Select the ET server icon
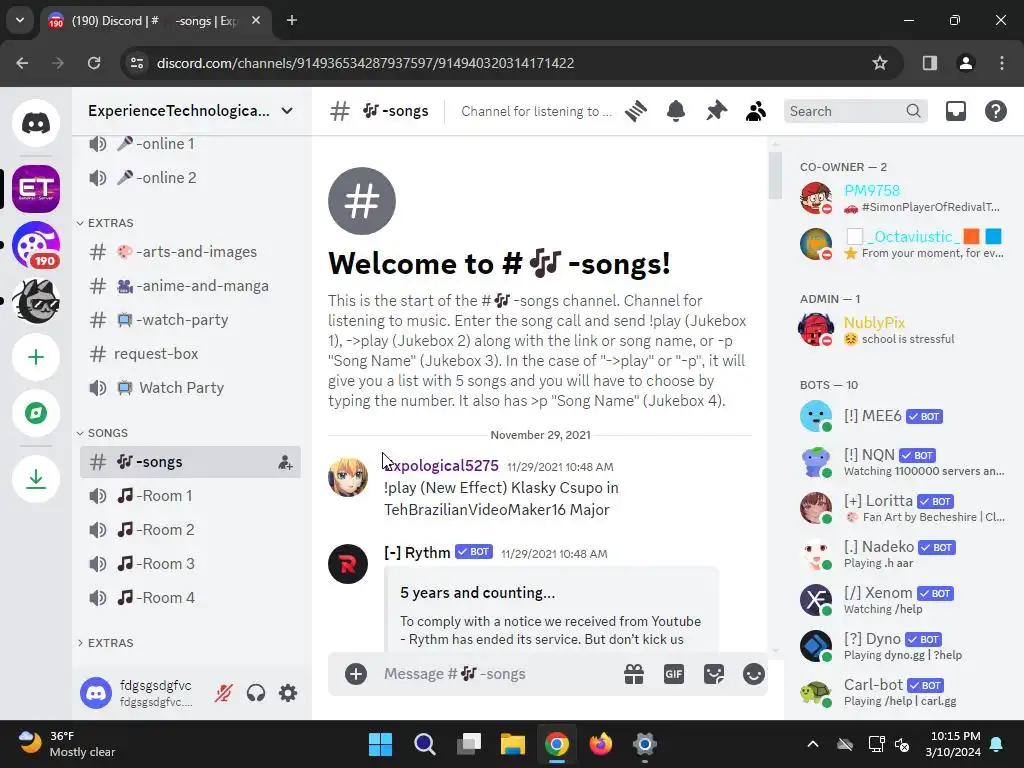Screen dimensions: 1024x768 pos(36,189)
